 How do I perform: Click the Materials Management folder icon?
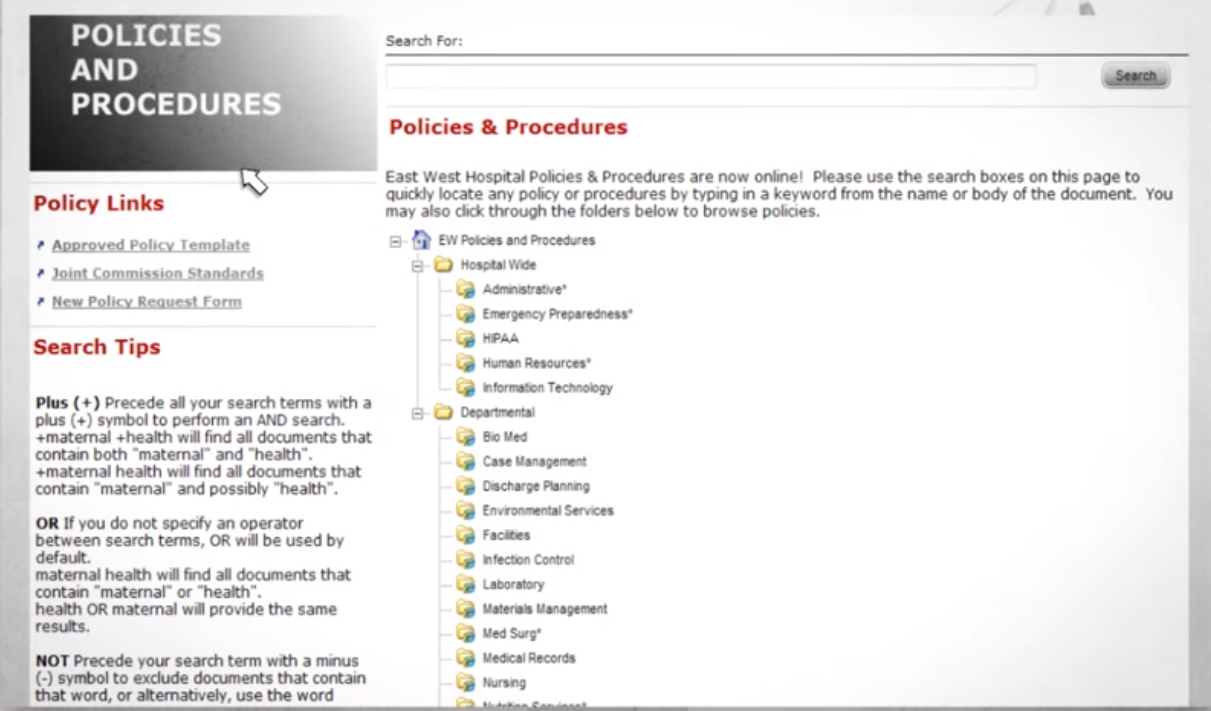tap(465, 608)
